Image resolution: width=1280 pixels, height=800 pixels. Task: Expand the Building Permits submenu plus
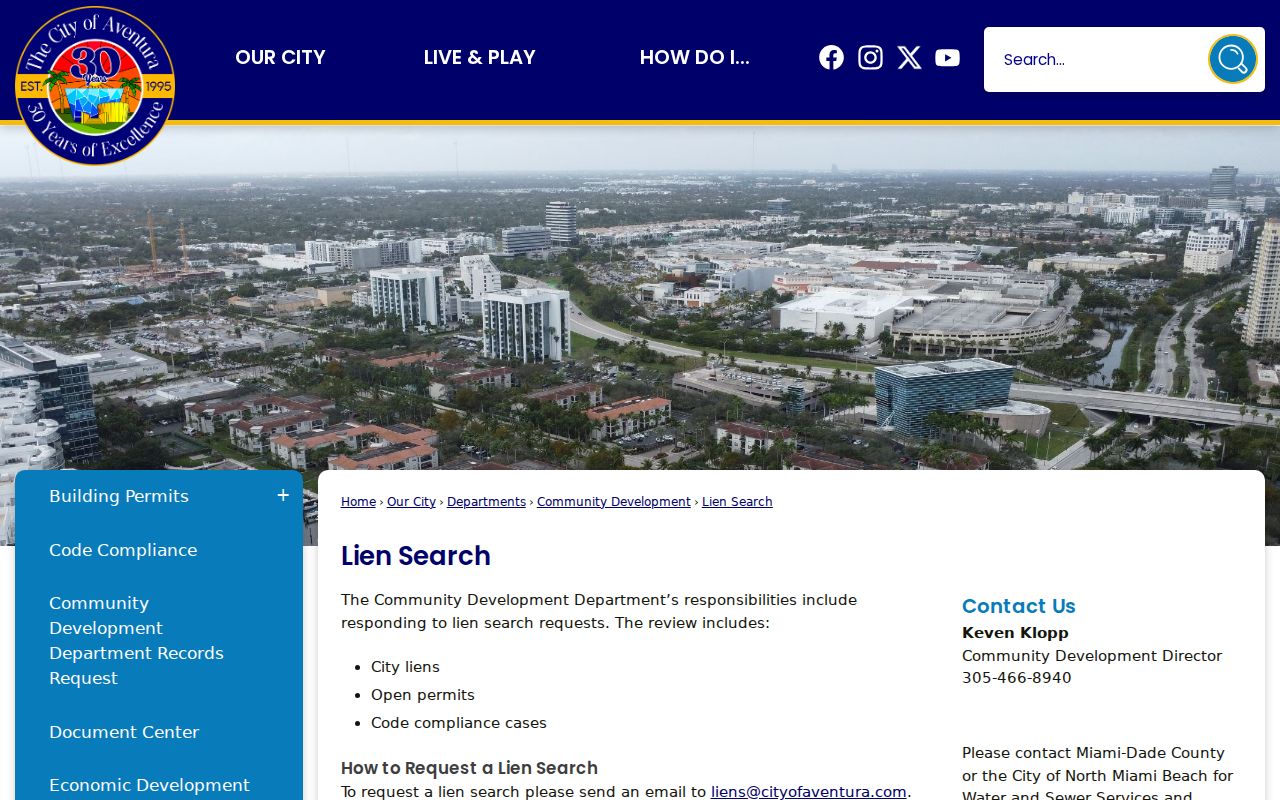[283, 496]
